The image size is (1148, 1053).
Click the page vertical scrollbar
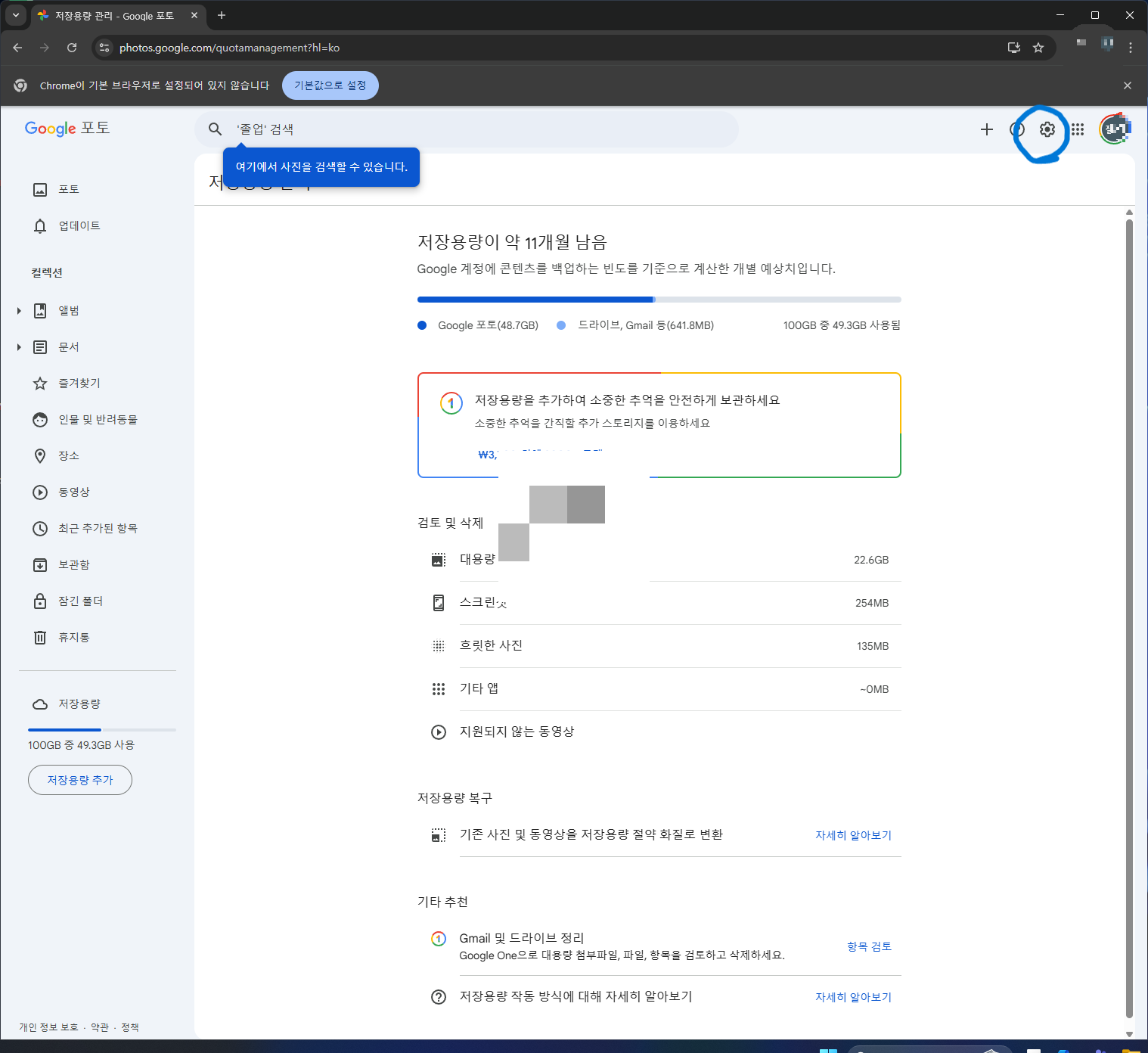[1129, 619]
